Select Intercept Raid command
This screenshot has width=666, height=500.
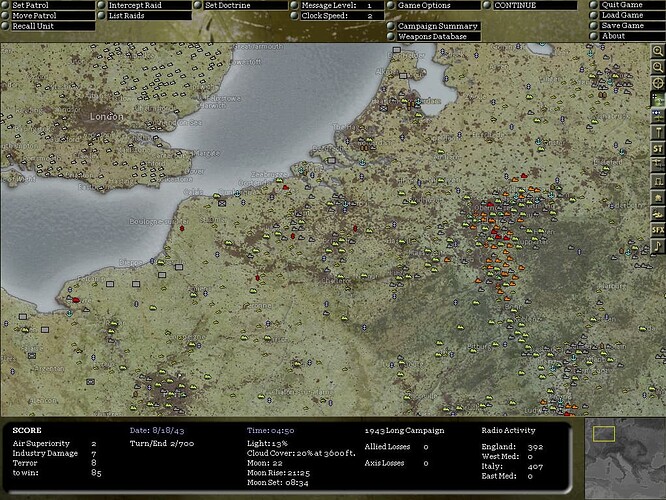144,5
